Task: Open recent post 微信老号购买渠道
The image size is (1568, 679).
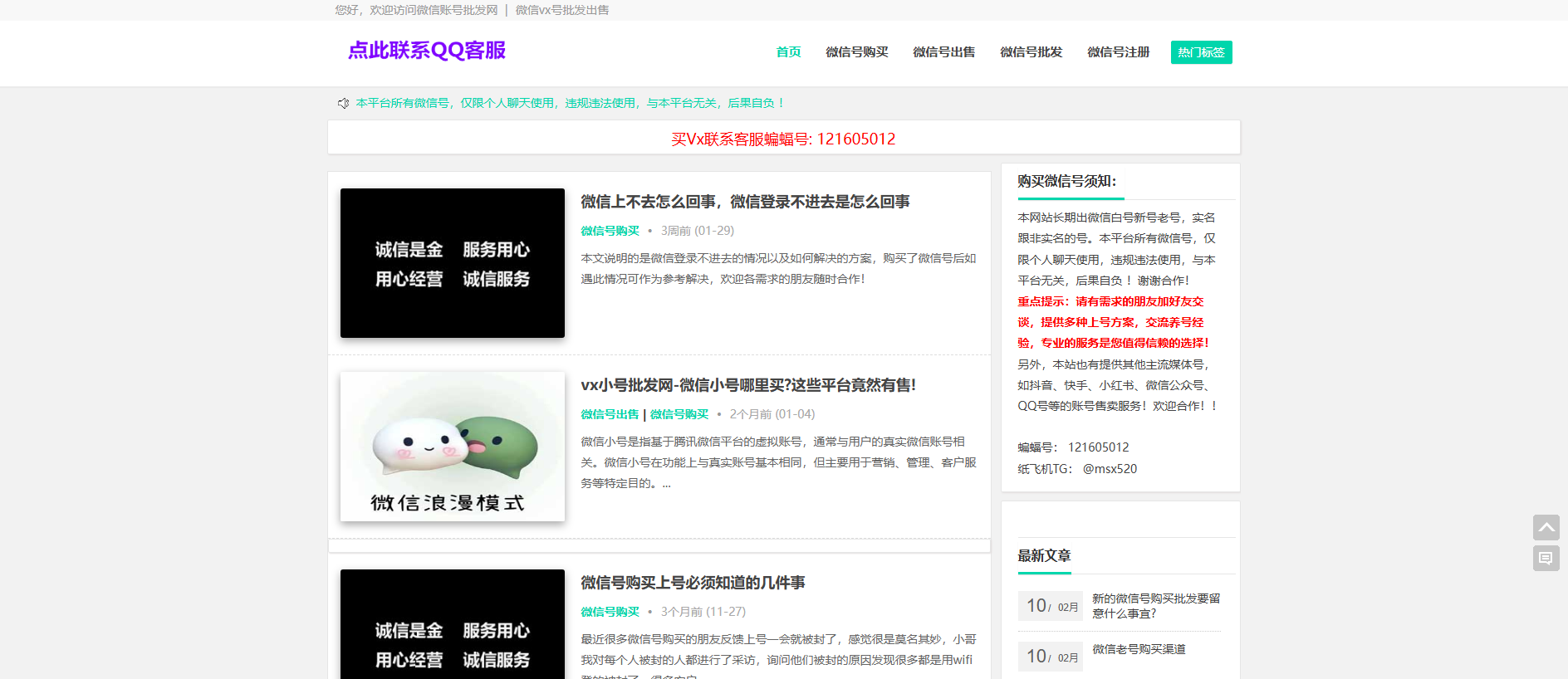Action: pos(1139,649)
